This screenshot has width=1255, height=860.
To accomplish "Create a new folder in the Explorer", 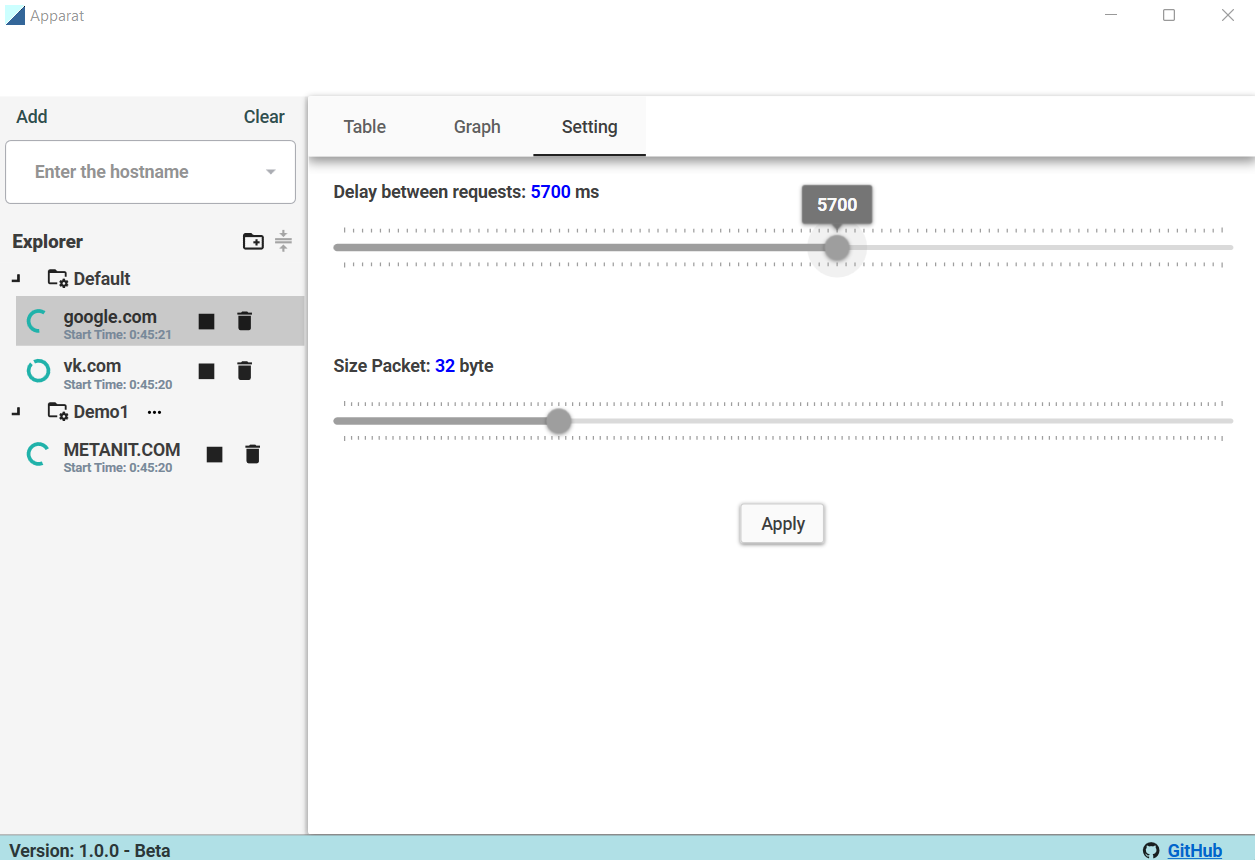I will [x=253, y=241].
